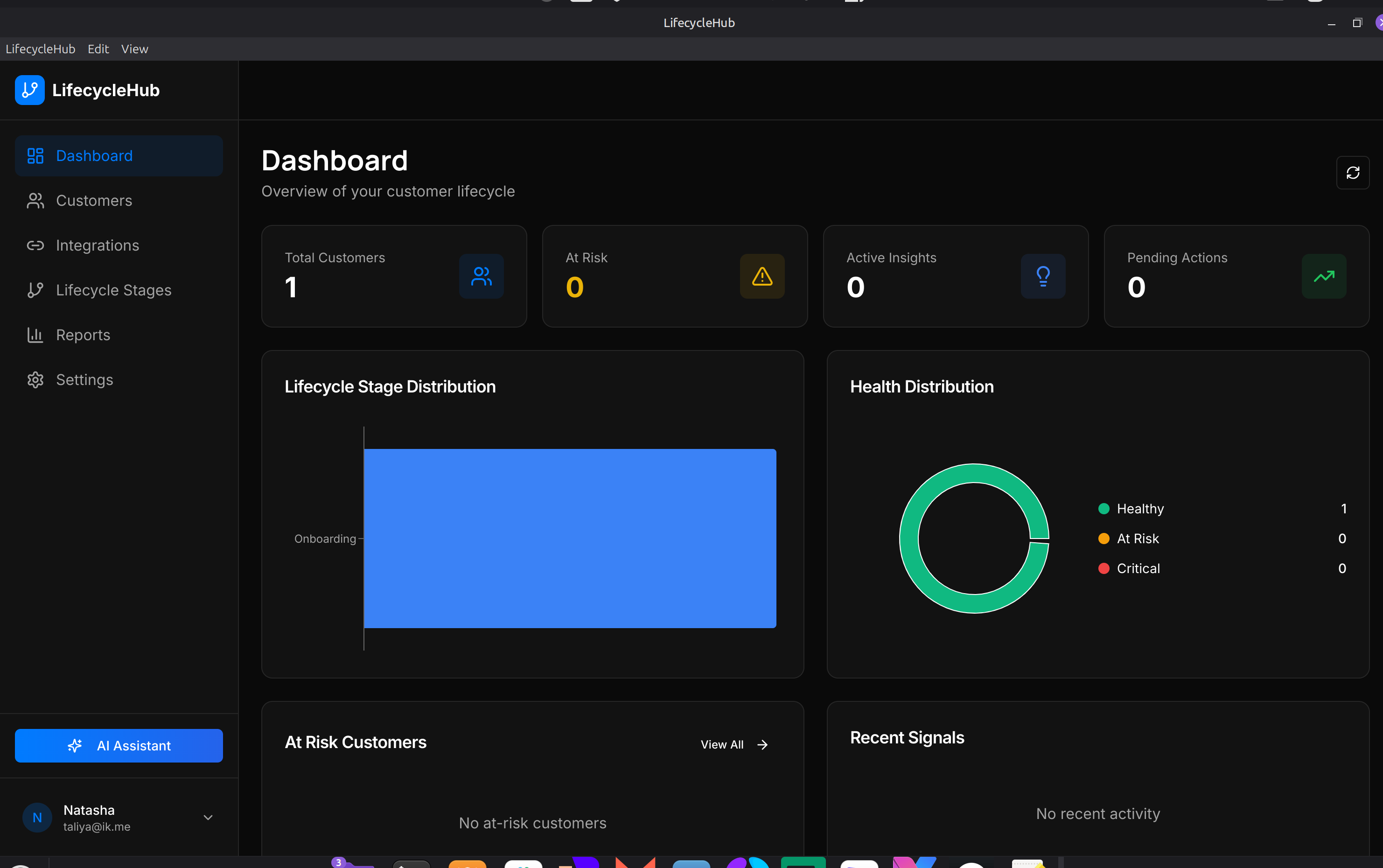Open Reports using the bar chart icon
The image size is (1383, 868).
click(x=35, y=335)
